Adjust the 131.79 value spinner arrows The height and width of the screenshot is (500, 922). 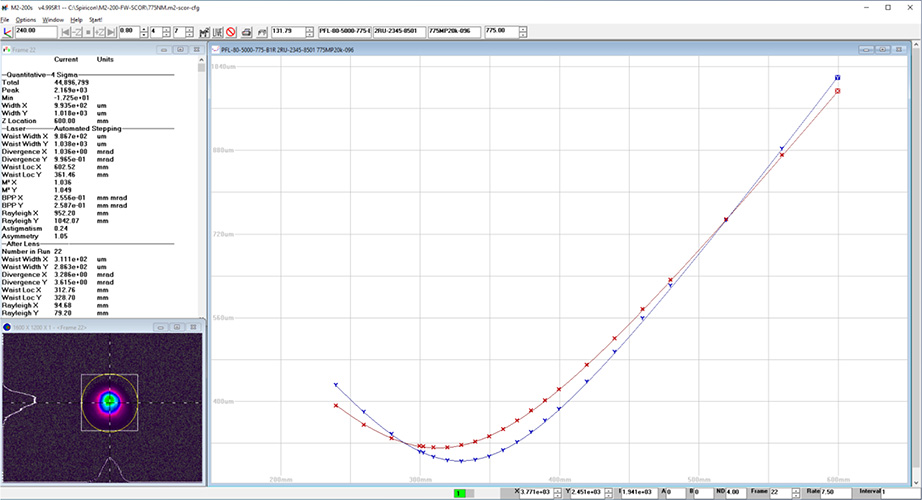pyautogui.click(x=308, y=32)
